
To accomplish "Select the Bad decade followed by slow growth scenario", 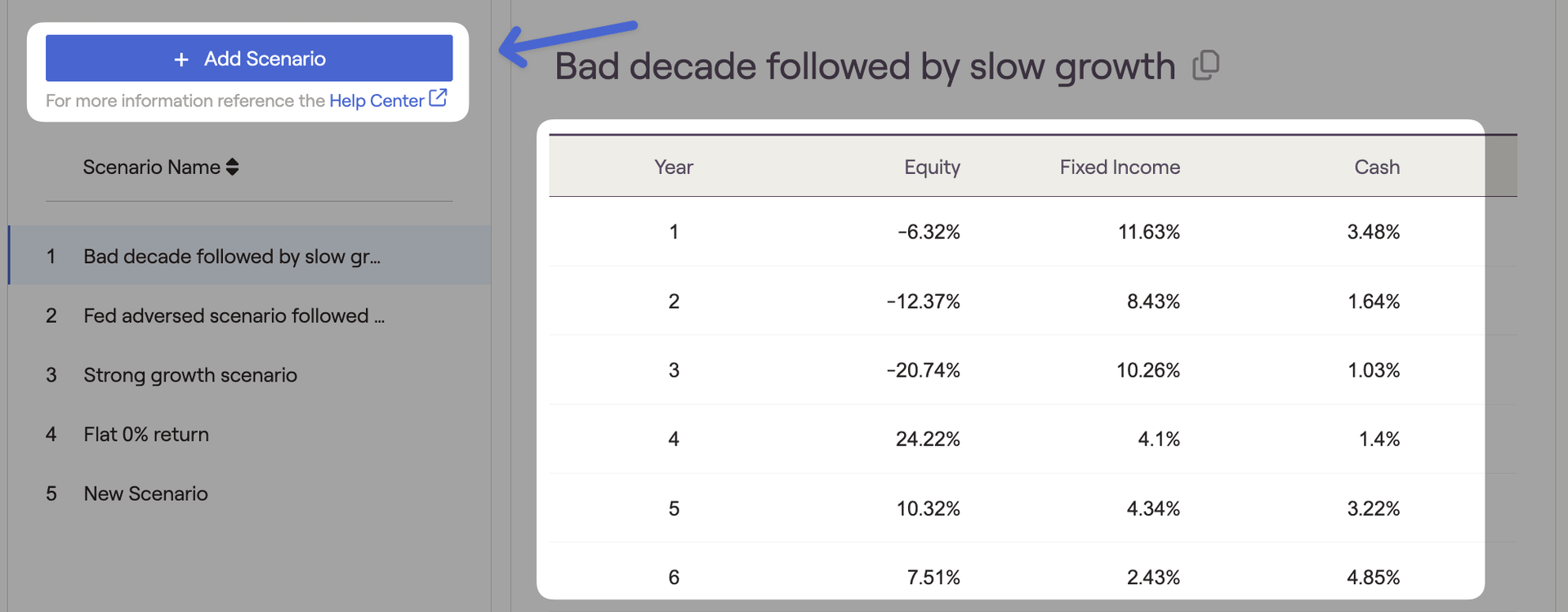I will pyautogui.click(x=232, y=257).
